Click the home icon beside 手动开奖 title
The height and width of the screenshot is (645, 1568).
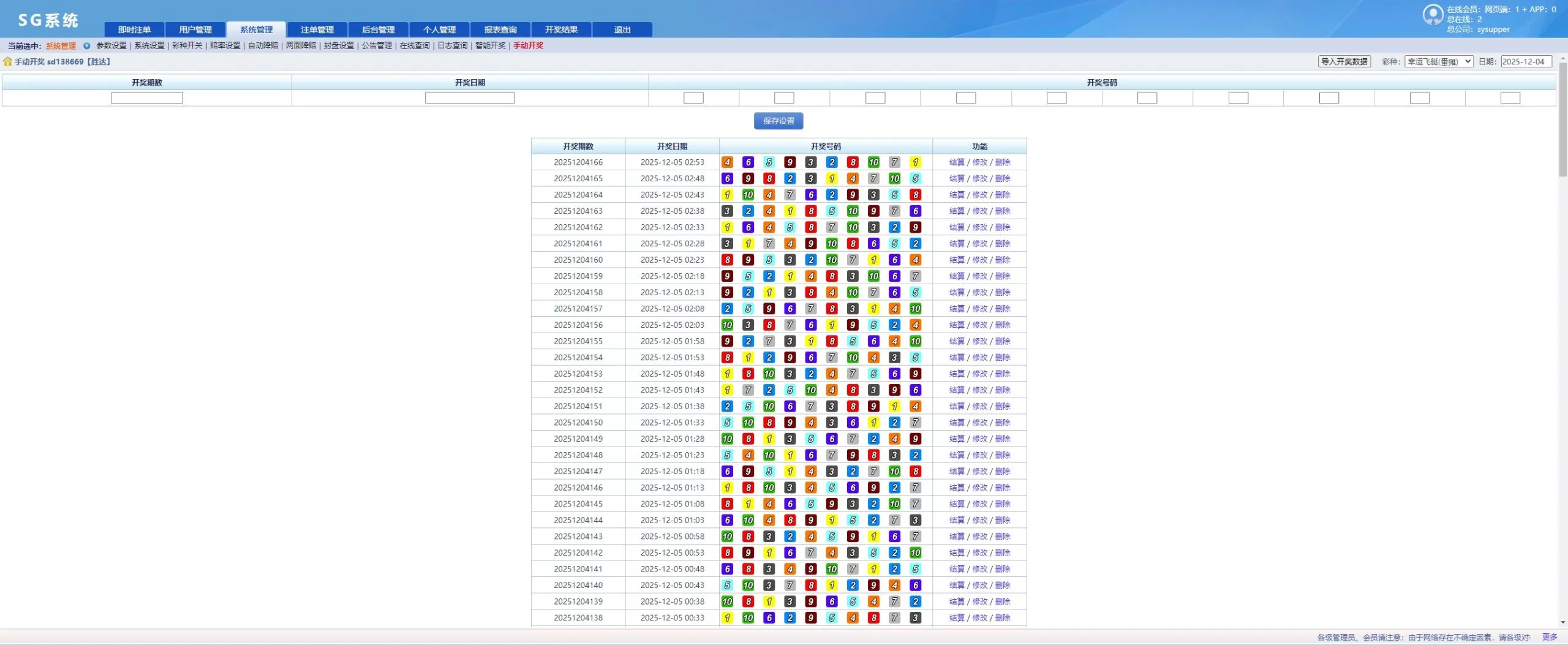point(7,62)
